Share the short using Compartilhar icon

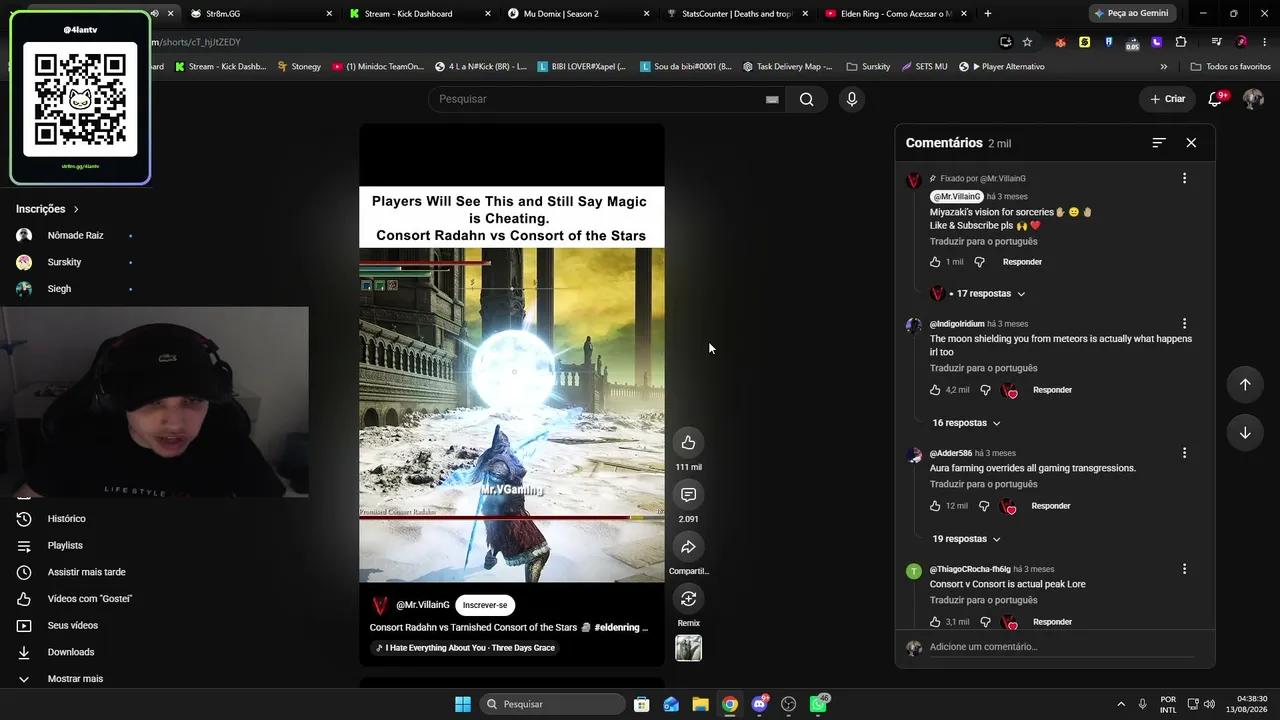pyautogui.click(x=688, y=547)
